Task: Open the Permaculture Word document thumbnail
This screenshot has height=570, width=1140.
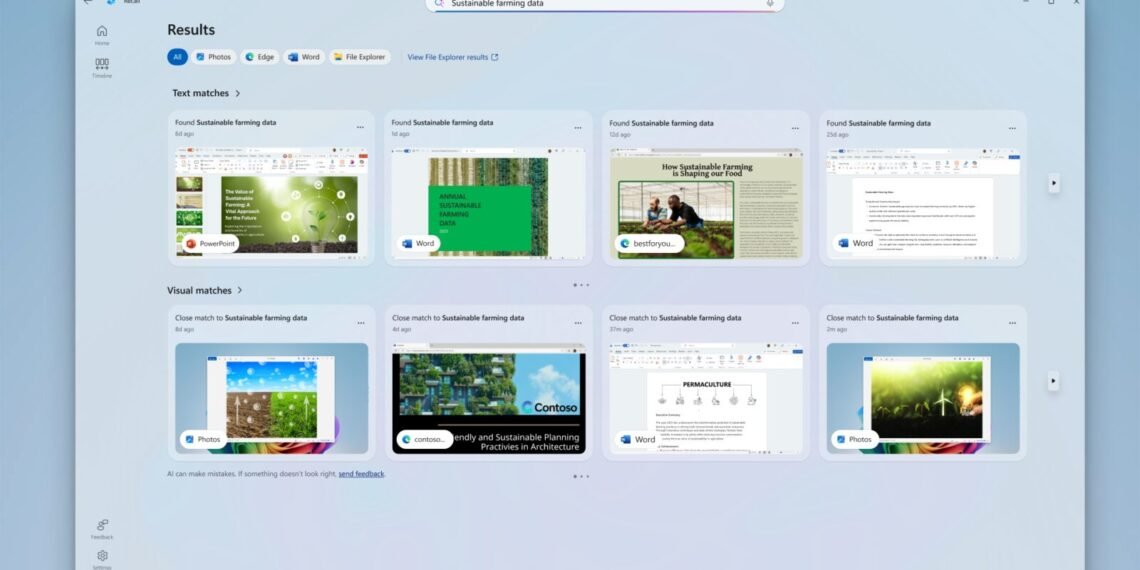Action: (x=706, y=398)
